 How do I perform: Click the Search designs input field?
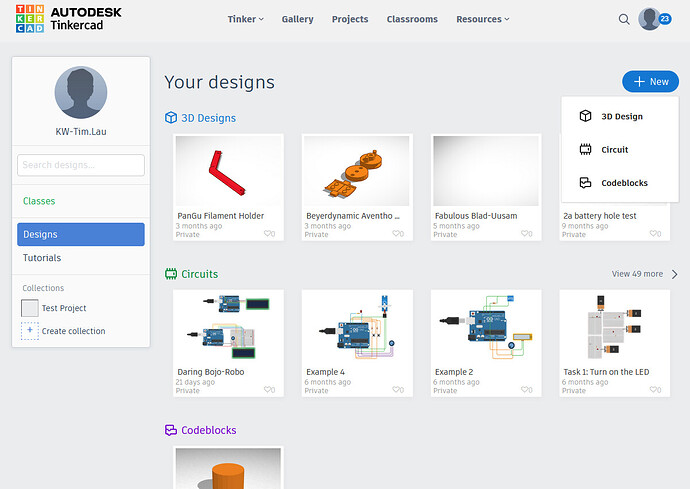pyautogui.click(x=81, y=165)
